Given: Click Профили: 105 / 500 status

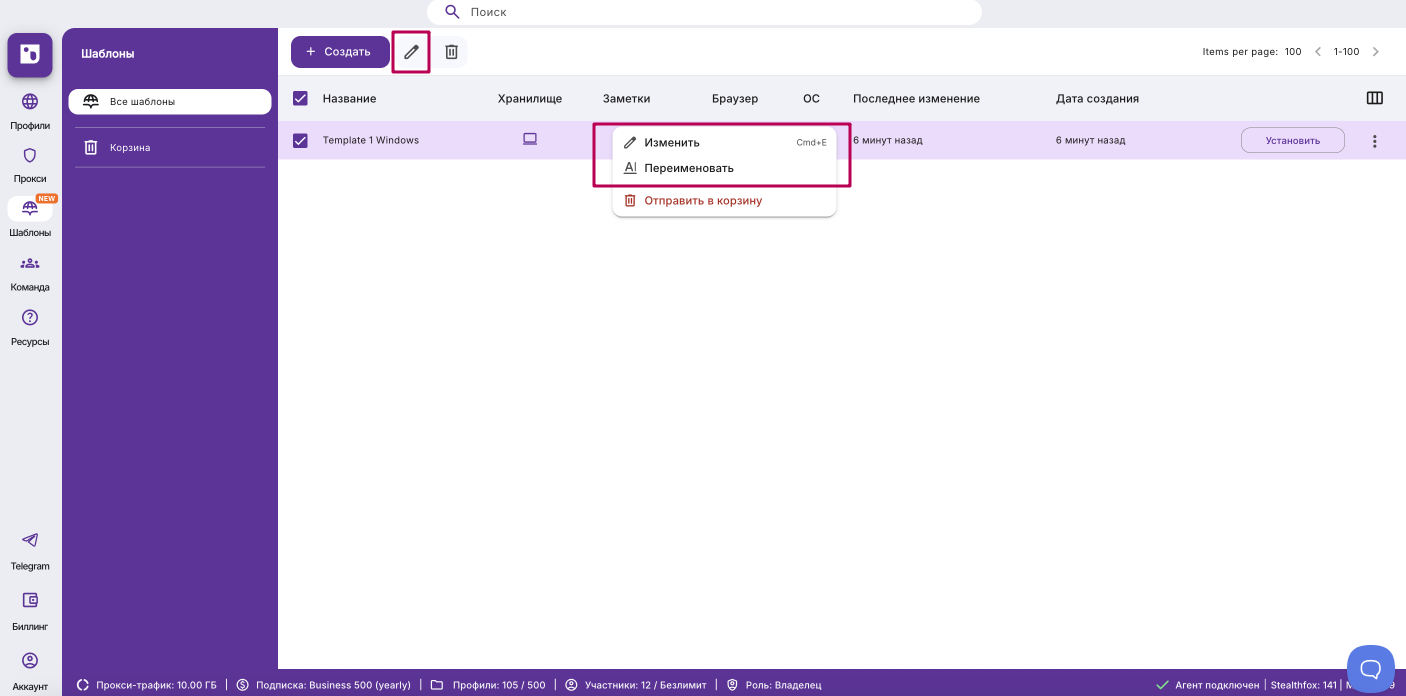Looking at the screenshot, I should click(x=488, y=685).
